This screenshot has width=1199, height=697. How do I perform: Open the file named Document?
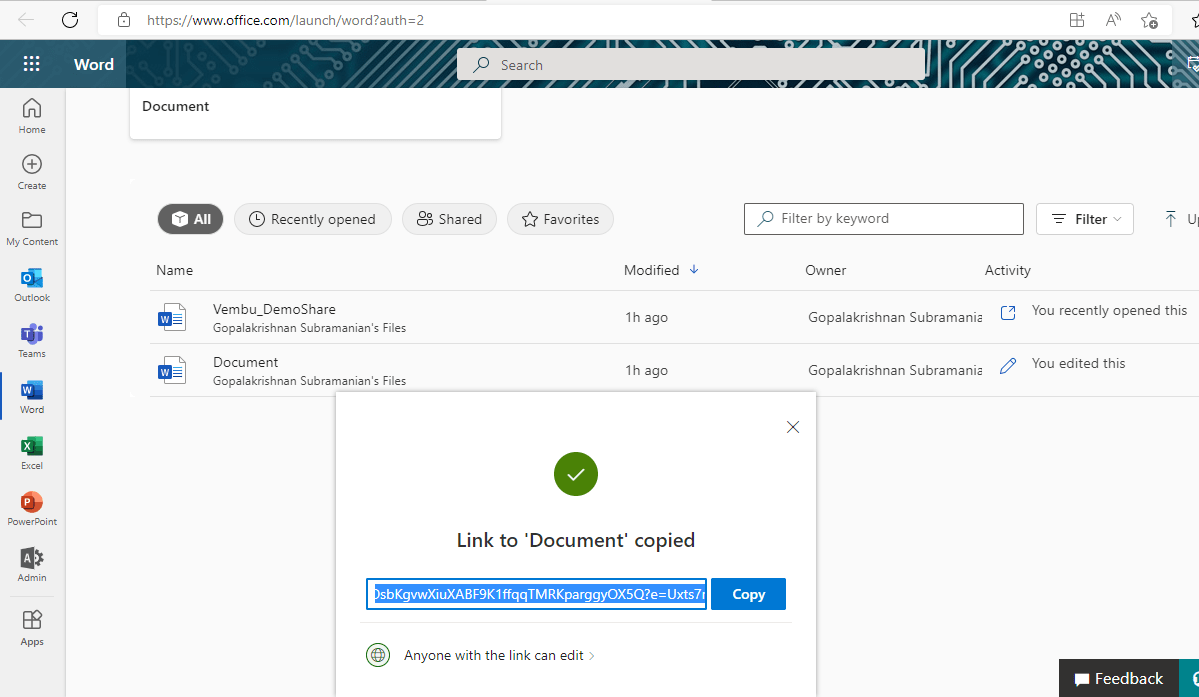pyautogui.click(x=245, y=362)
